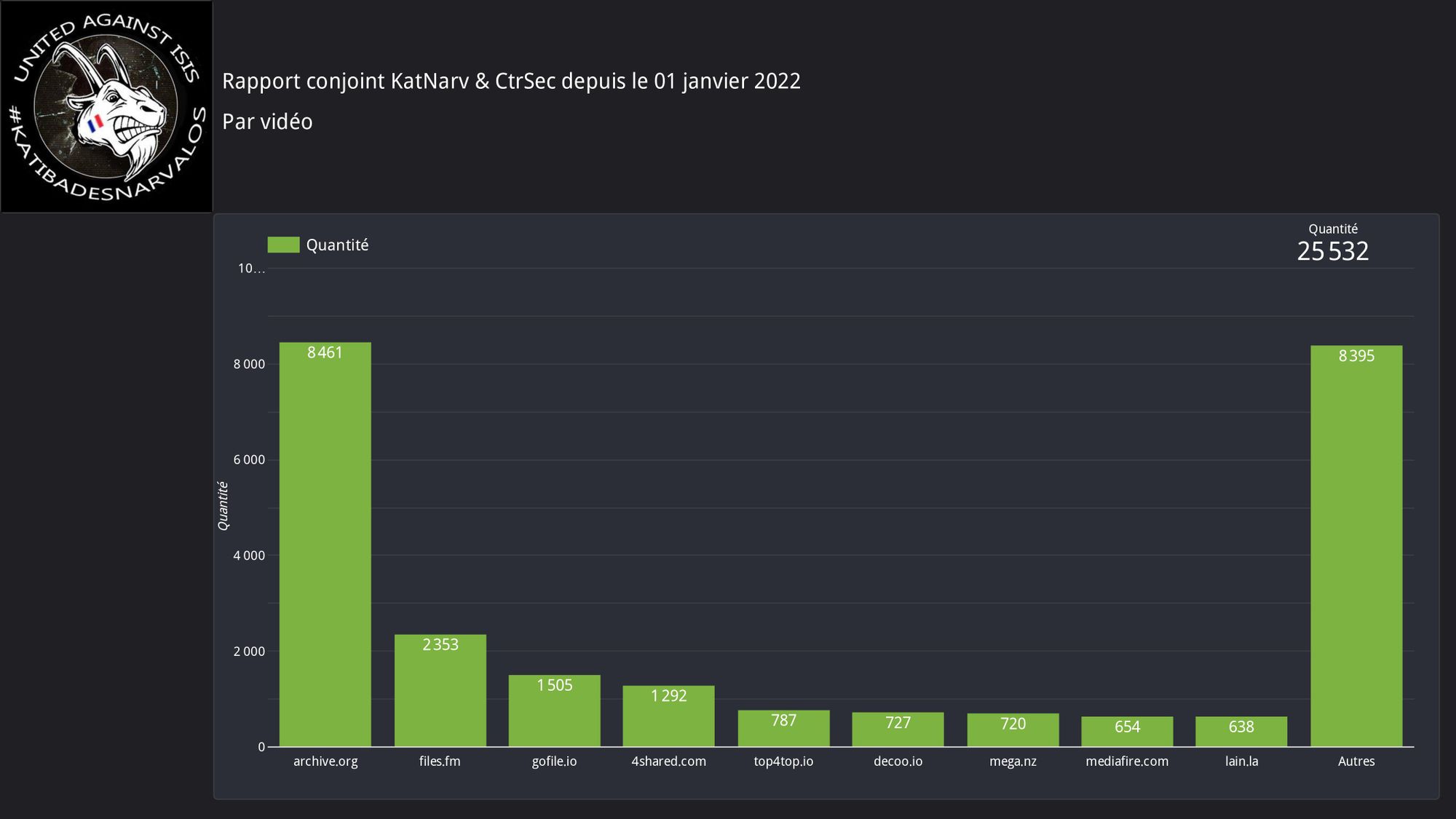The width and height of the screenshot is (1456, 819).
Task: Click the gofile.io axis label
Action: point(554,761)
